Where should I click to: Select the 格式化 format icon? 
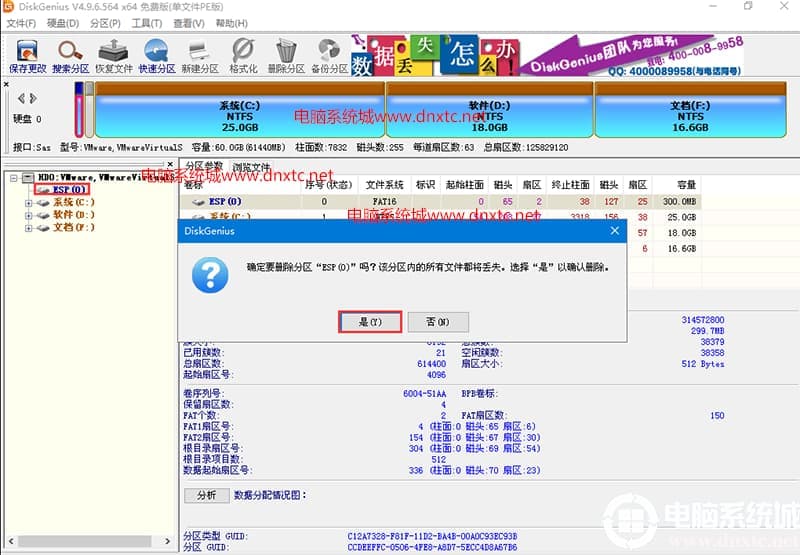tap(243, 56)
